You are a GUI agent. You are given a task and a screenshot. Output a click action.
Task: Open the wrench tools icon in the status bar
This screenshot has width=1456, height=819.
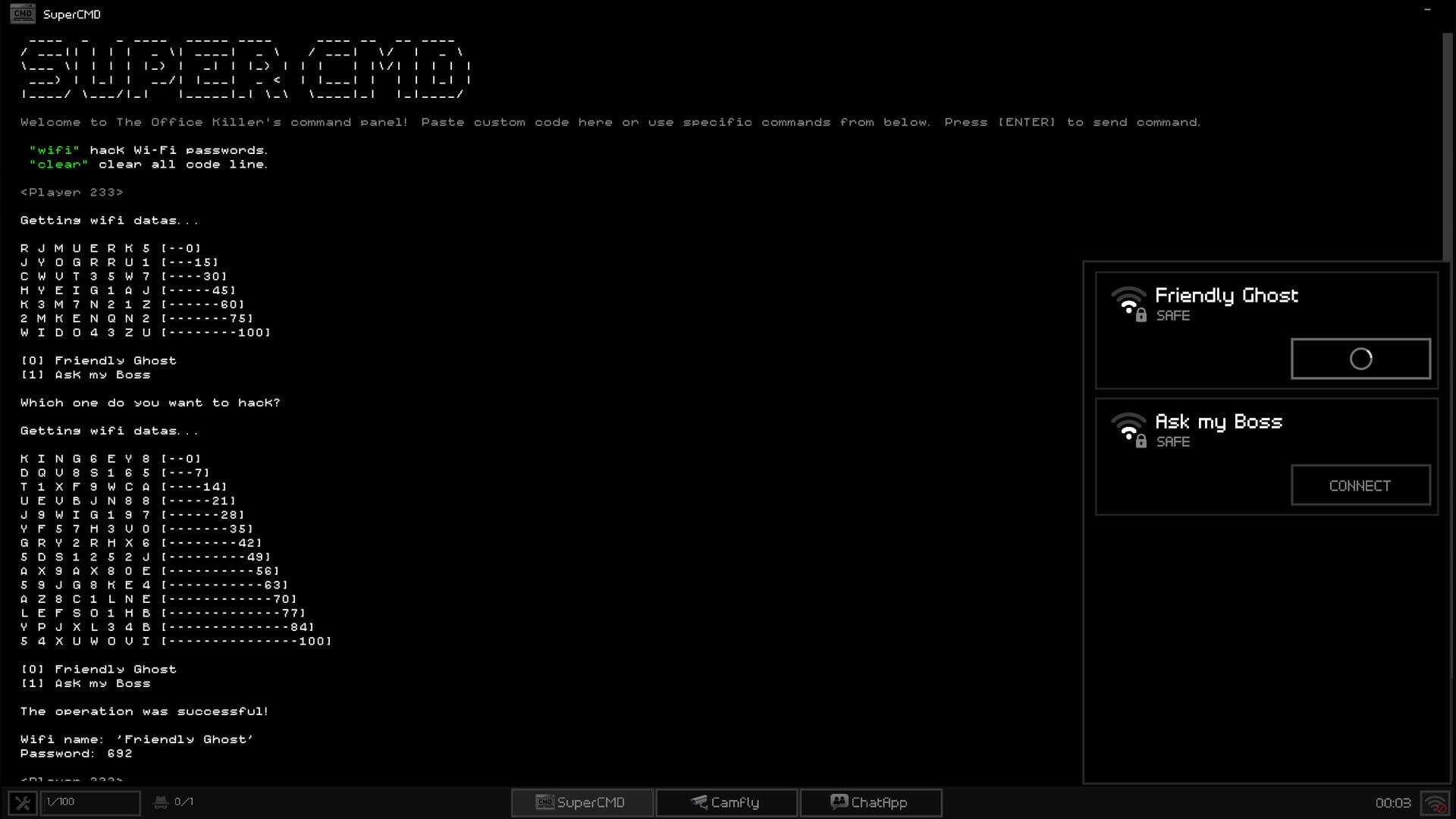pos(24,802)
